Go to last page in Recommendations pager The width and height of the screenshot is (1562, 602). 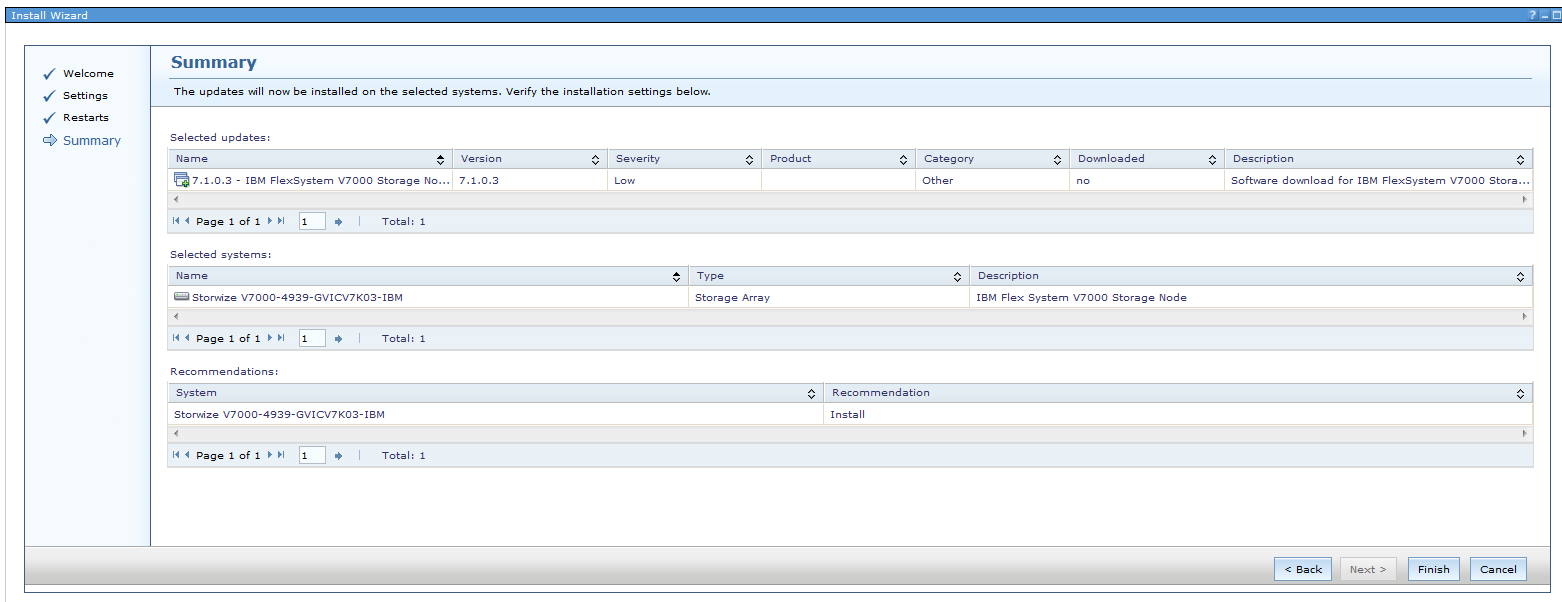(281, 455)
